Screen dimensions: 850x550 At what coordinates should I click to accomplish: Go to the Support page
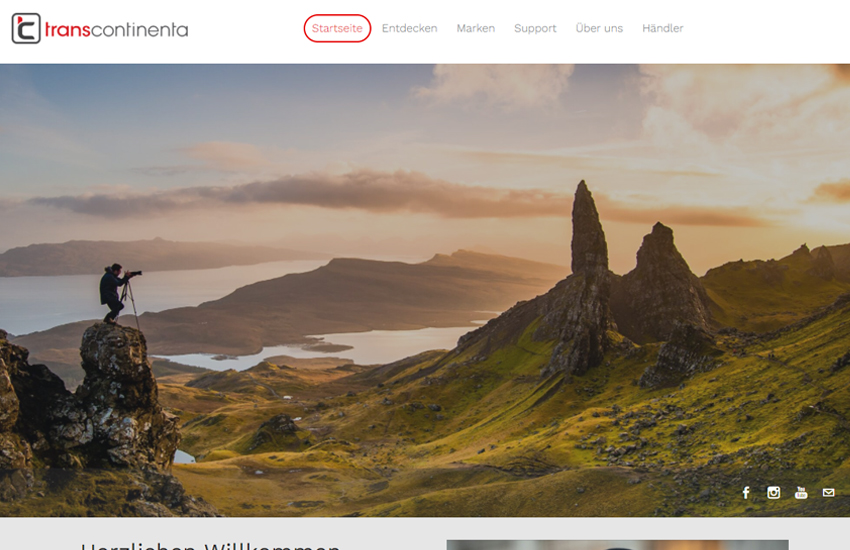(535, 28)
